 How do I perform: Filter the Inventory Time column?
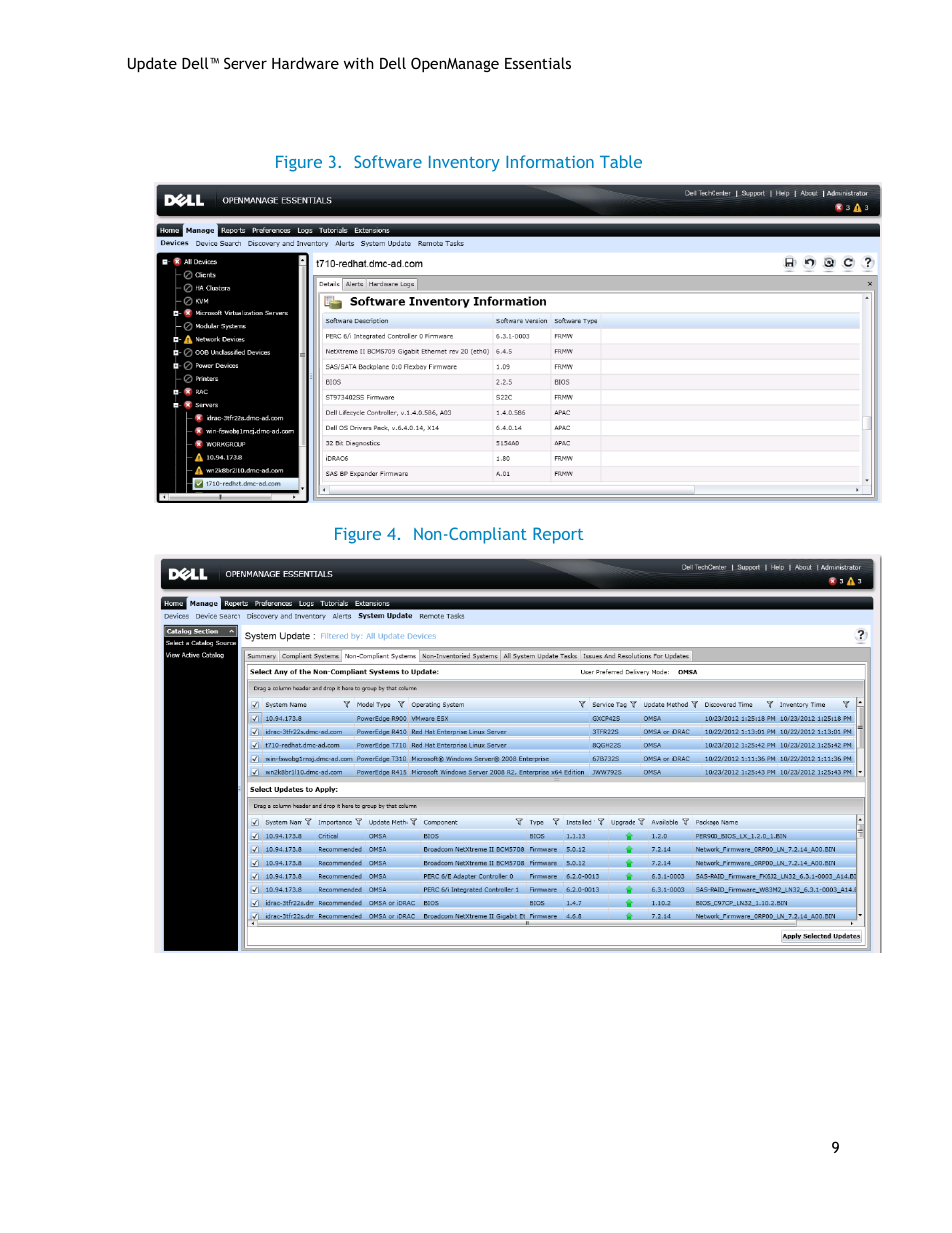(846, 705)
